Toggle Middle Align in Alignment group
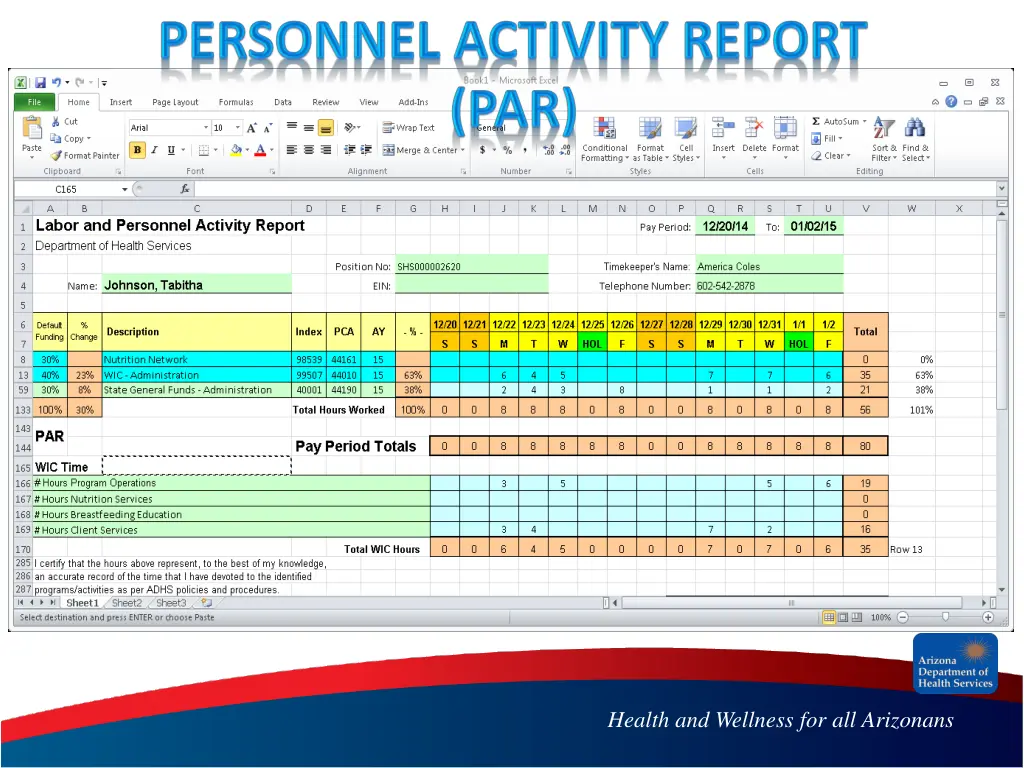This screenshot has width=1024, height=768. click(x=309, y=127)
